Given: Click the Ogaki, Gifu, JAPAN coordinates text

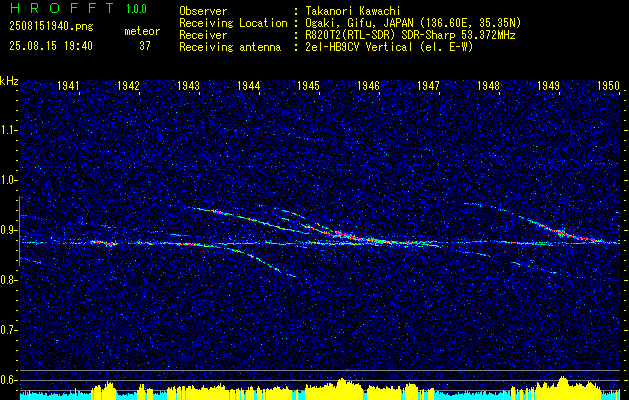Looking at the screenshot, I should click(x=412, y=23).
